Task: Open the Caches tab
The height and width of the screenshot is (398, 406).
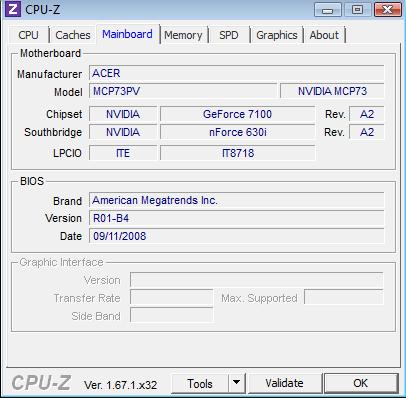Action: click(x=73, y=35)
